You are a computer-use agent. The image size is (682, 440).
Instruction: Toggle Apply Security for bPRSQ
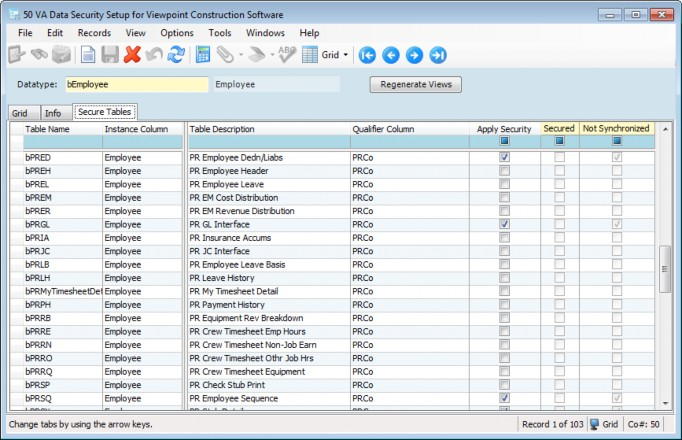pyautogui.click(x=504, y=398)
